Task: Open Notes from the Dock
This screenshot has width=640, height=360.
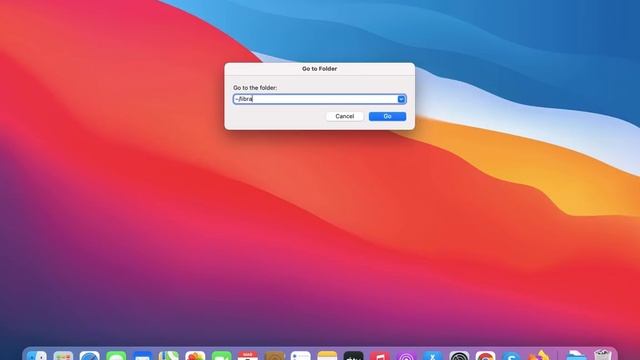Action: click(327, 356)
